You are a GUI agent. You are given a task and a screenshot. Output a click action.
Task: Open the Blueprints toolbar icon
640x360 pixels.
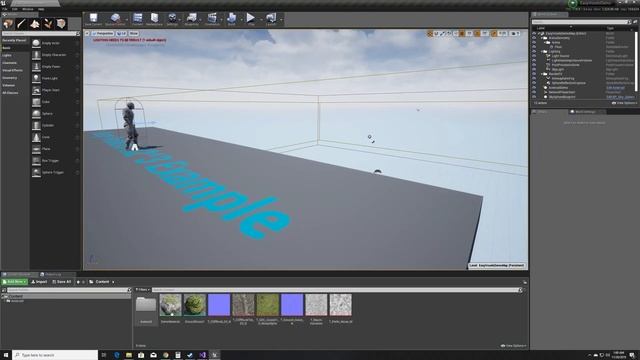point(191,19)
